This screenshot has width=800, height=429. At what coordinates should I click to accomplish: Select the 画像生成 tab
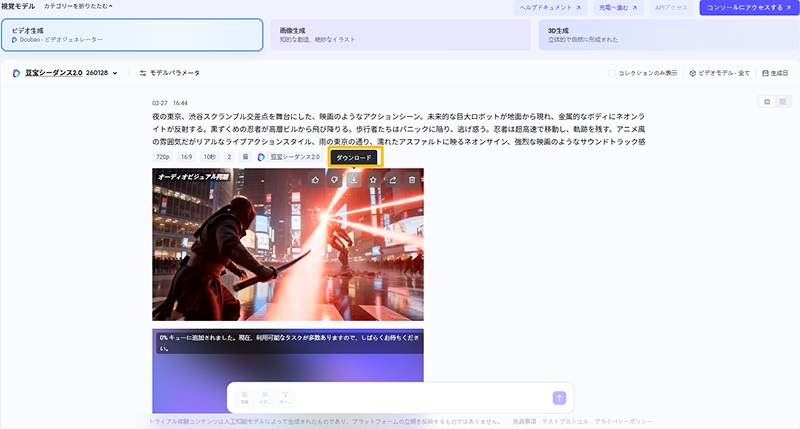(401, 35)
